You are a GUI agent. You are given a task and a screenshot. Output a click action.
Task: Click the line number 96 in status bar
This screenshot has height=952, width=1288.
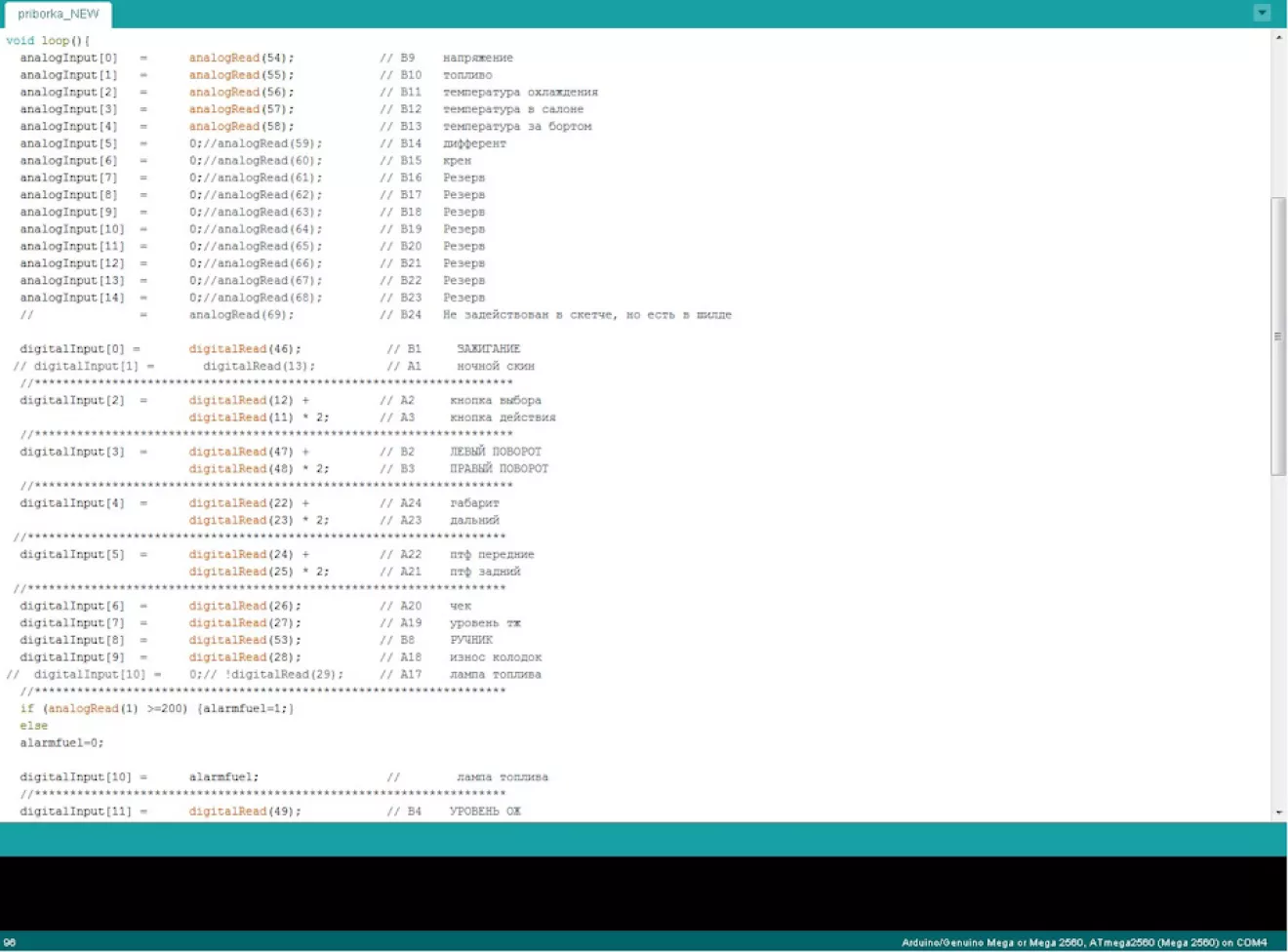(10, 942)
